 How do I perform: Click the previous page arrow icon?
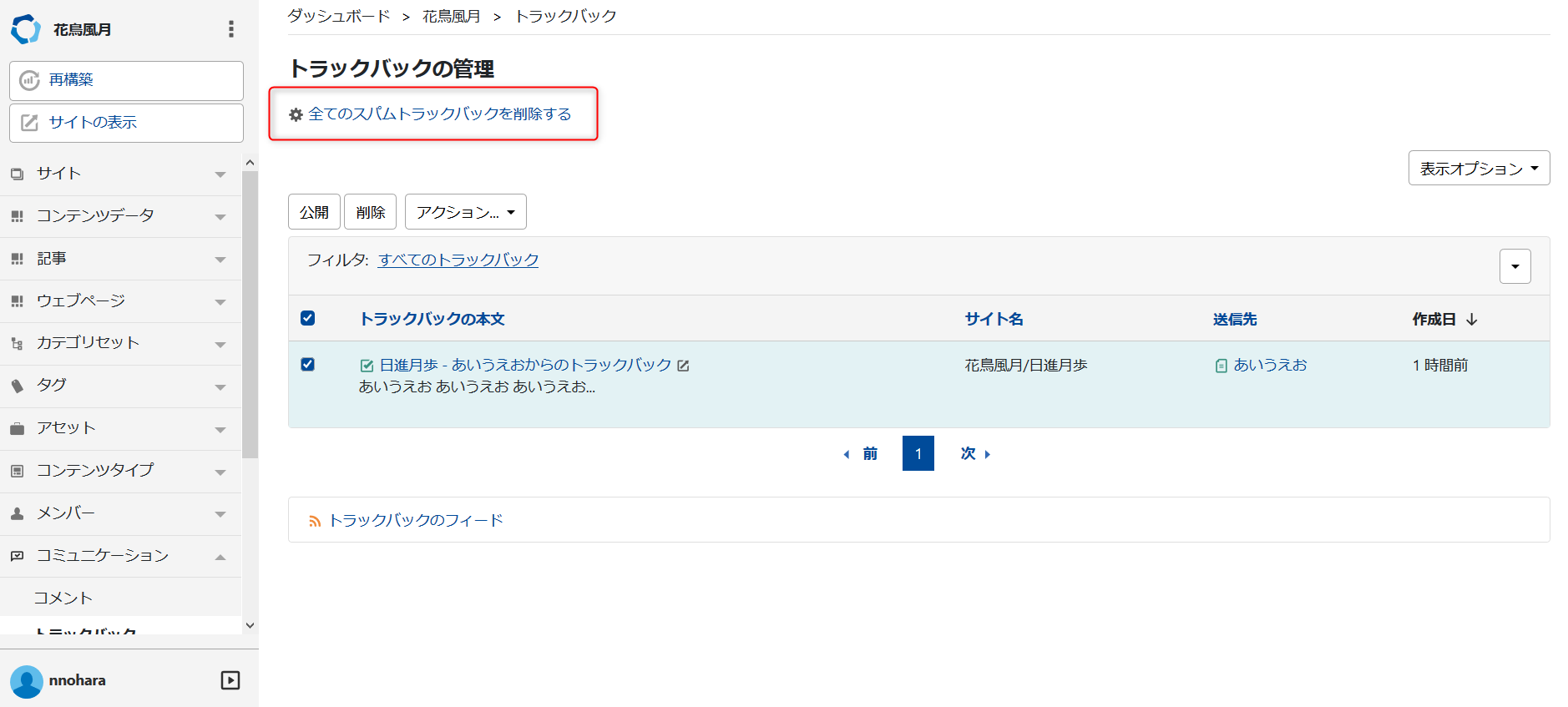point(846,454)
